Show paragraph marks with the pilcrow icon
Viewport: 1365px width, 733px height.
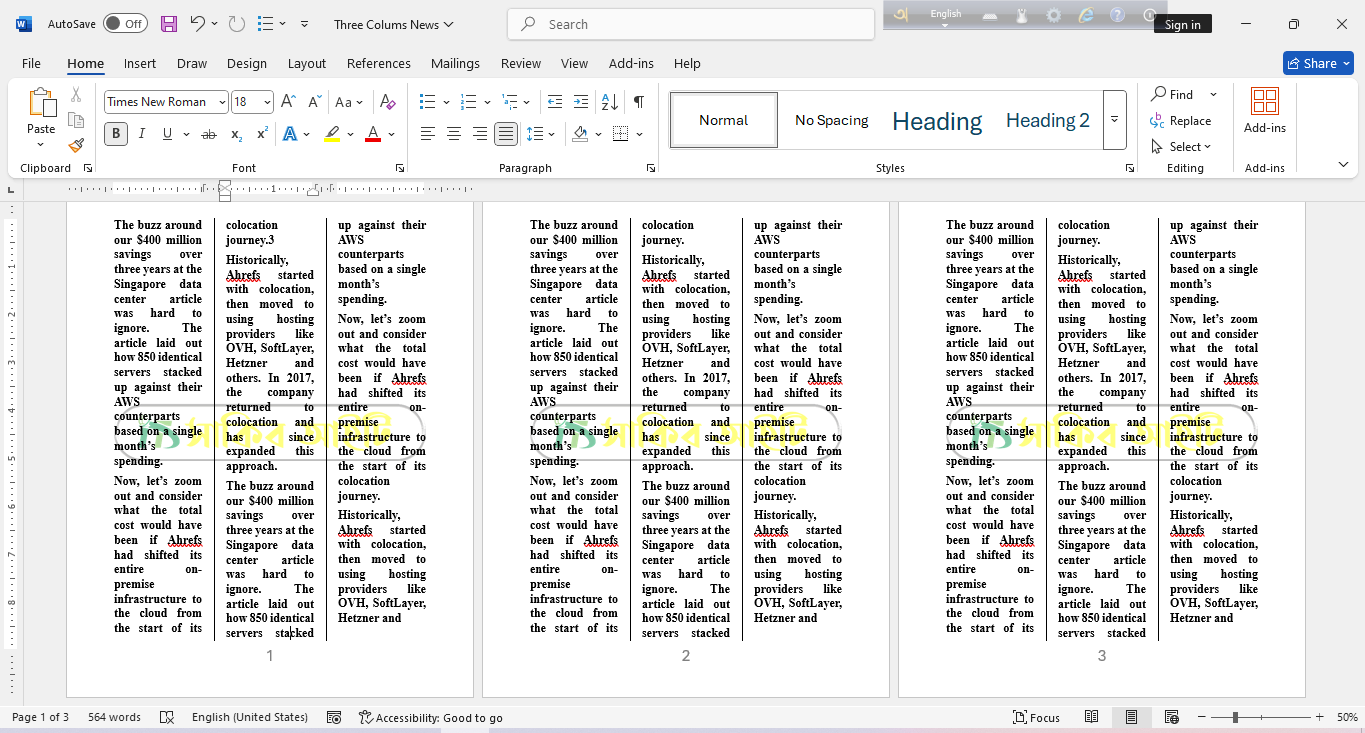pos(638,102)
